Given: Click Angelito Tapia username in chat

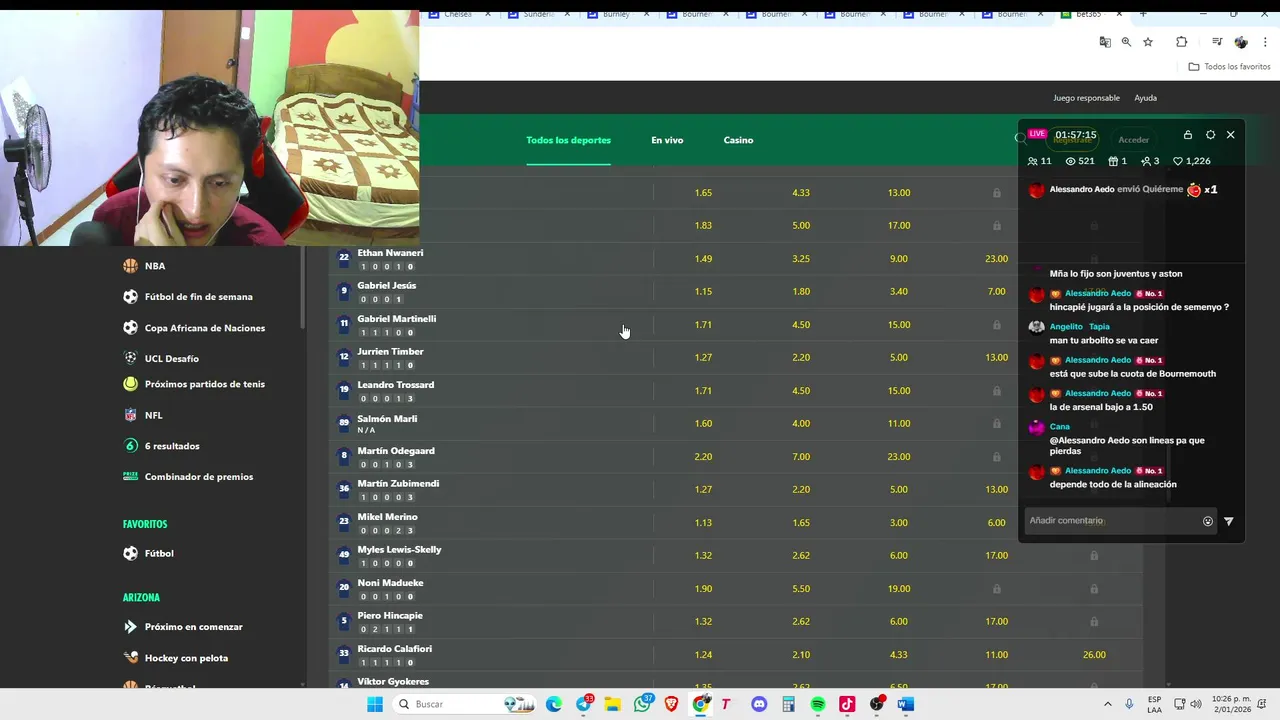Looking at the screenshot, I should 1080,327.
